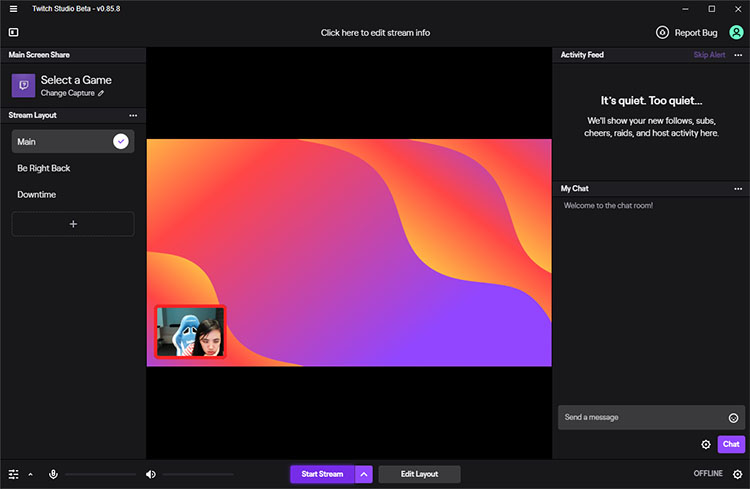Toggle the sidebar panel layout icon
The width and height of the screenshot is (750, 489).
point(13,32)
